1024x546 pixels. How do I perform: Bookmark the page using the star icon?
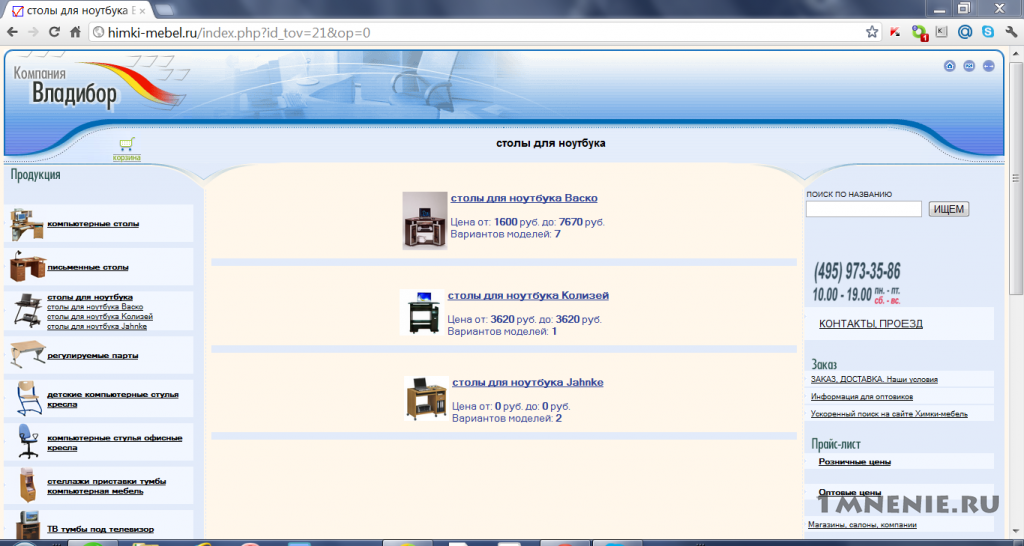(x=872, y=32)
